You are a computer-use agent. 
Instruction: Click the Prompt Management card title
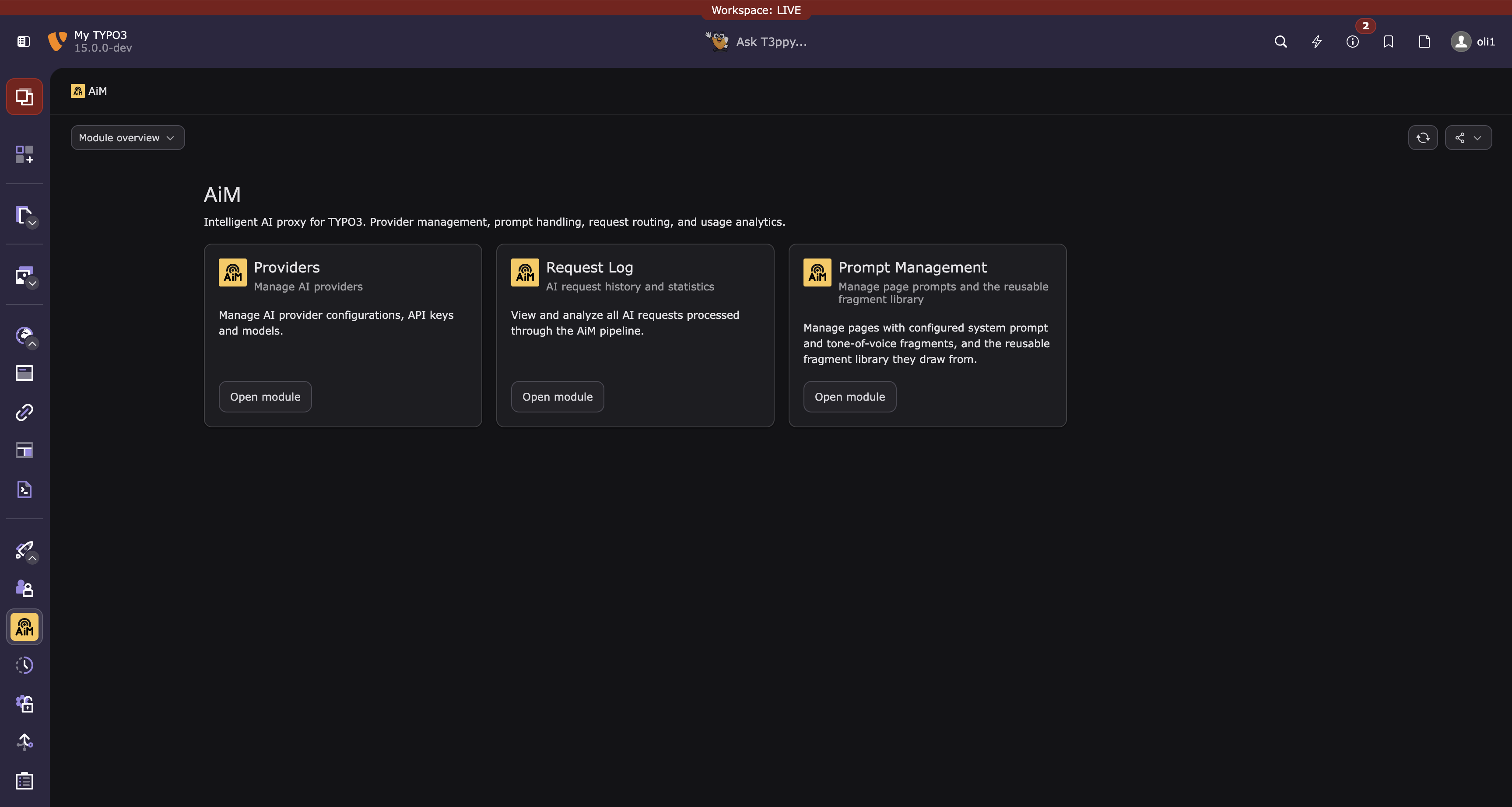coord(912,267)
